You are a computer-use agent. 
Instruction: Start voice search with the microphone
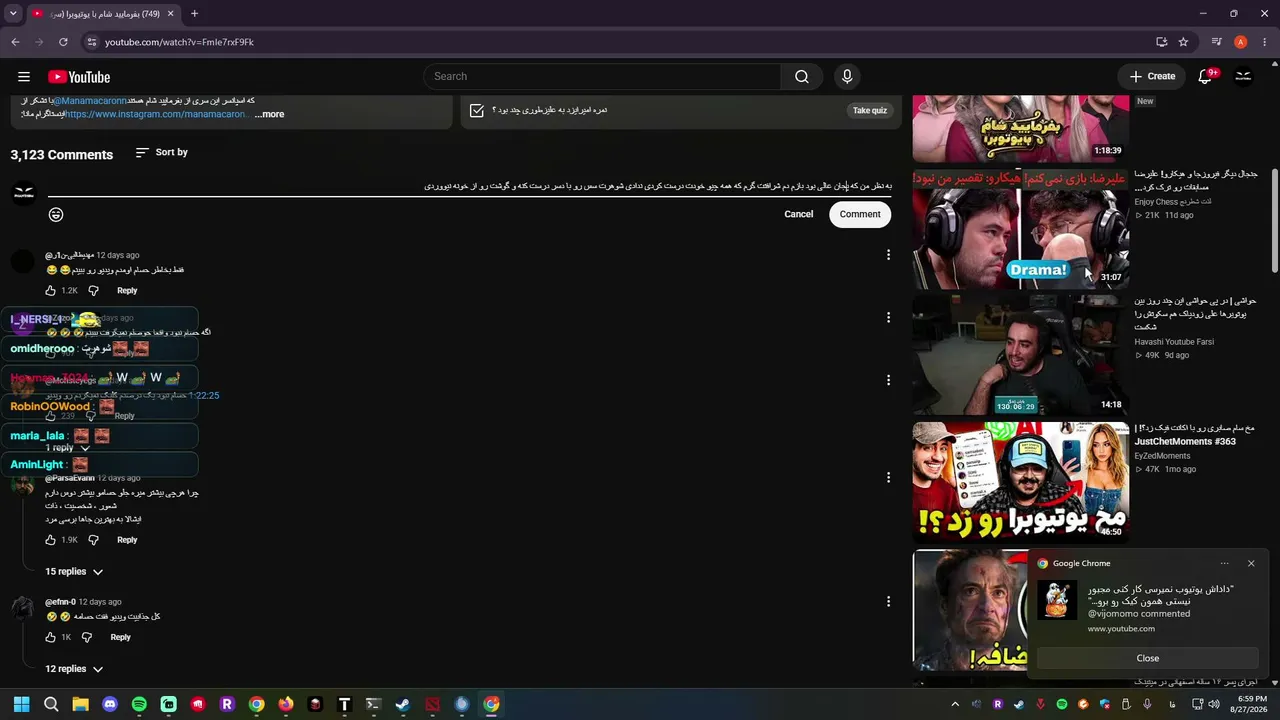[847, 77]
